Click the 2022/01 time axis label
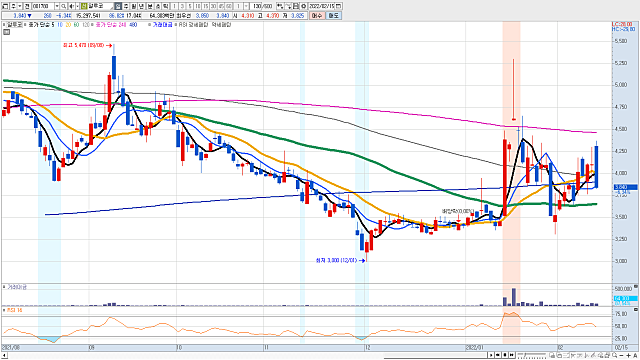 474,347
